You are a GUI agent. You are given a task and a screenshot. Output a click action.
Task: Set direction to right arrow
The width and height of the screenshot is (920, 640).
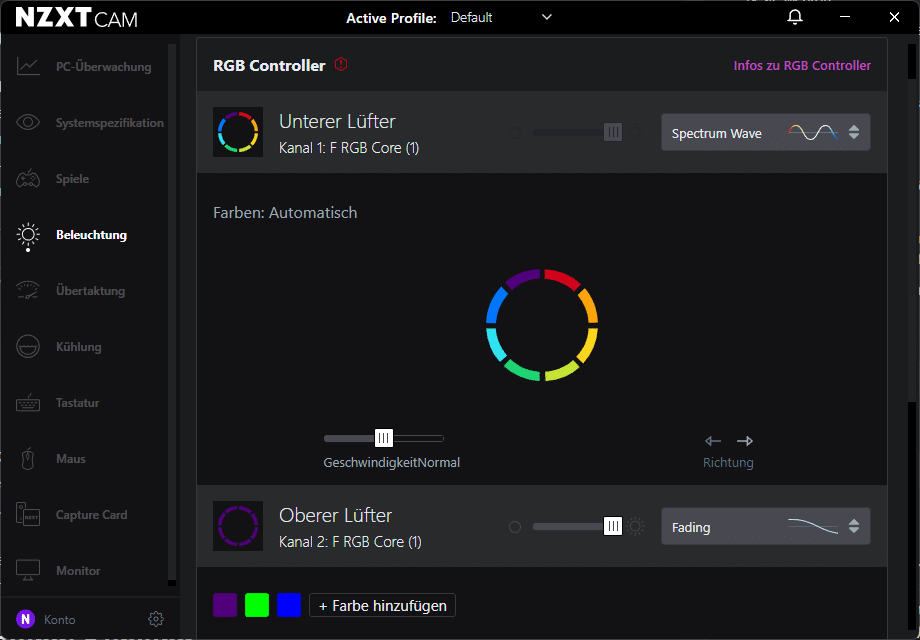click(x=744, y=441)
